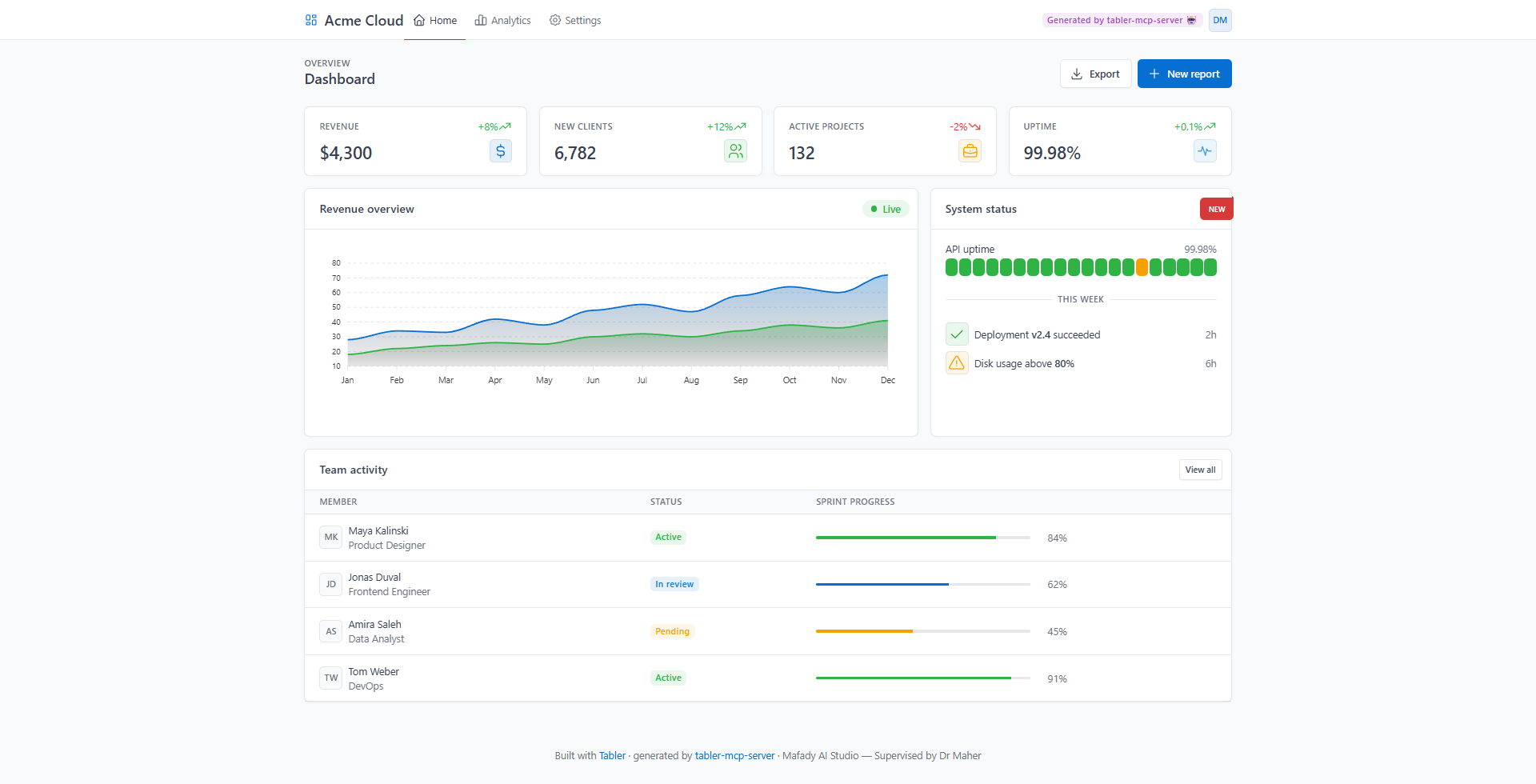The width and height of the screenshot is (1536, 784).
Task: Open the tabler-mcp-server footer link
Action: point(734,755)
